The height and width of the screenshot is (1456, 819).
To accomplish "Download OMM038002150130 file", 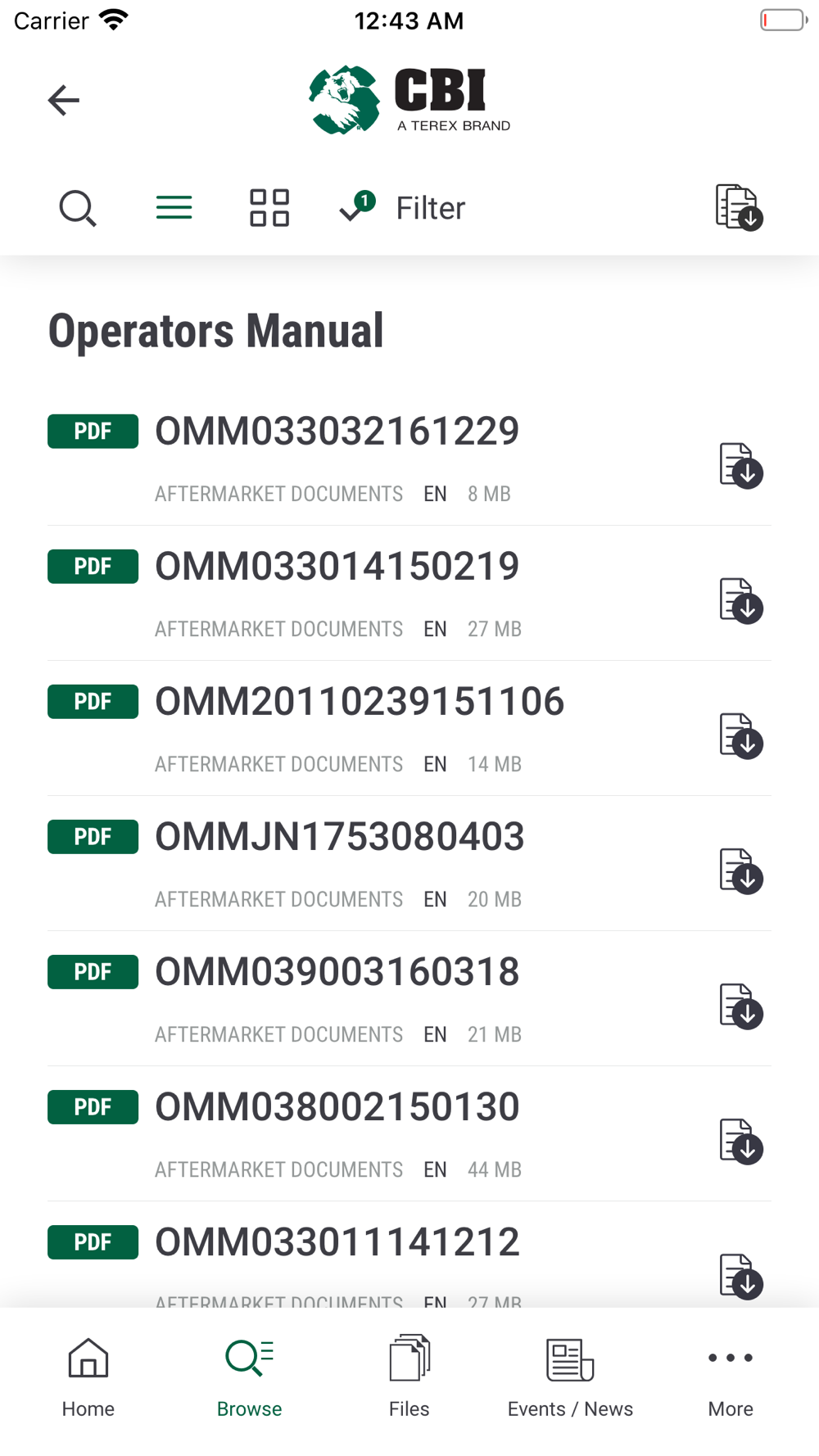I will (741, 1142).
